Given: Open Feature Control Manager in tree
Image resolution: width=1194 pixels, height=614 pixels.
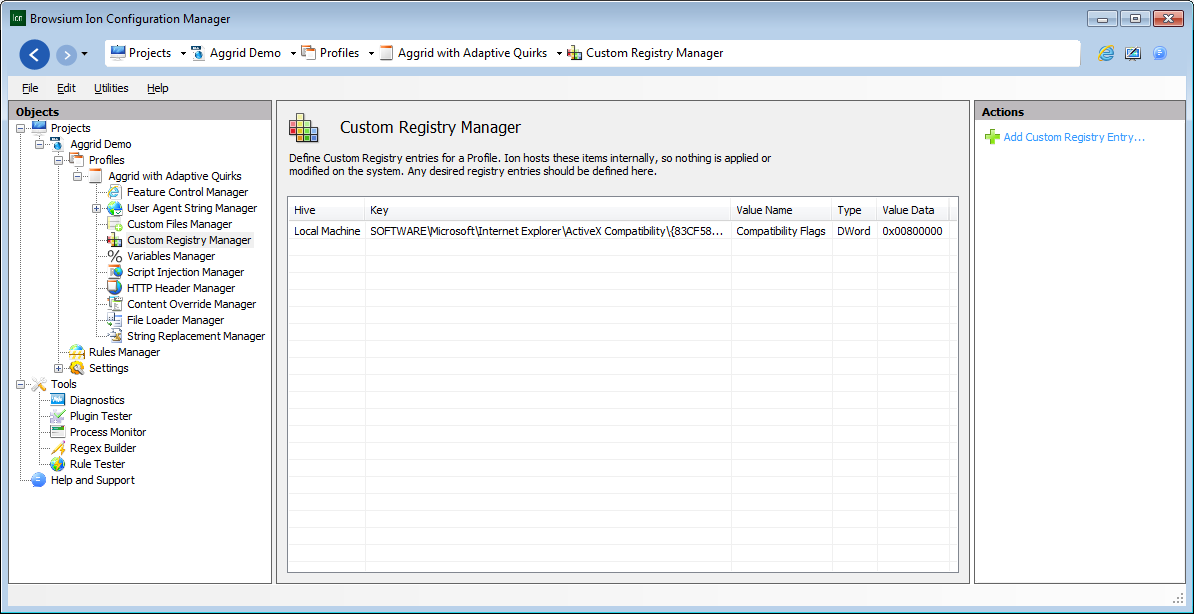Looking at the screenshot, I should [187, 192].
